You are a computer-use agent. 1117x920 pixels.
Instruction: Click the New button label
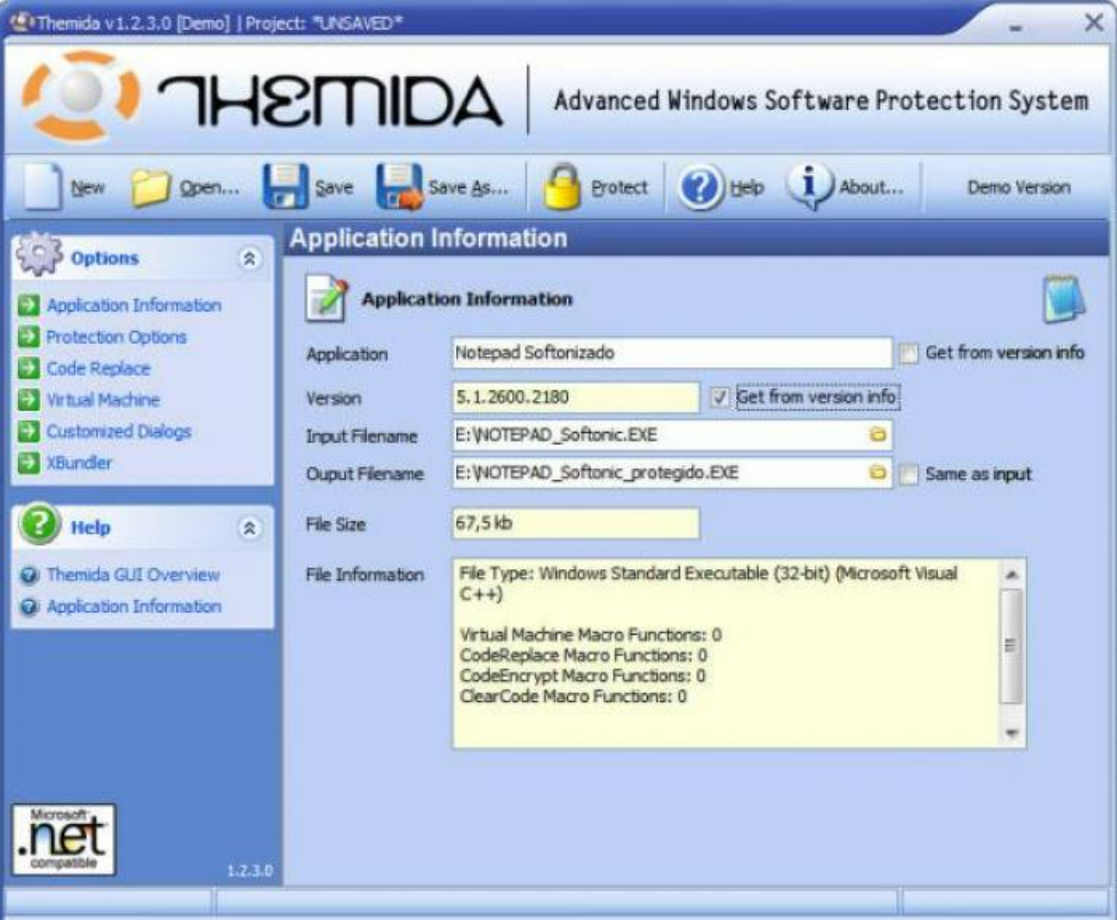[x=88, y=187]
